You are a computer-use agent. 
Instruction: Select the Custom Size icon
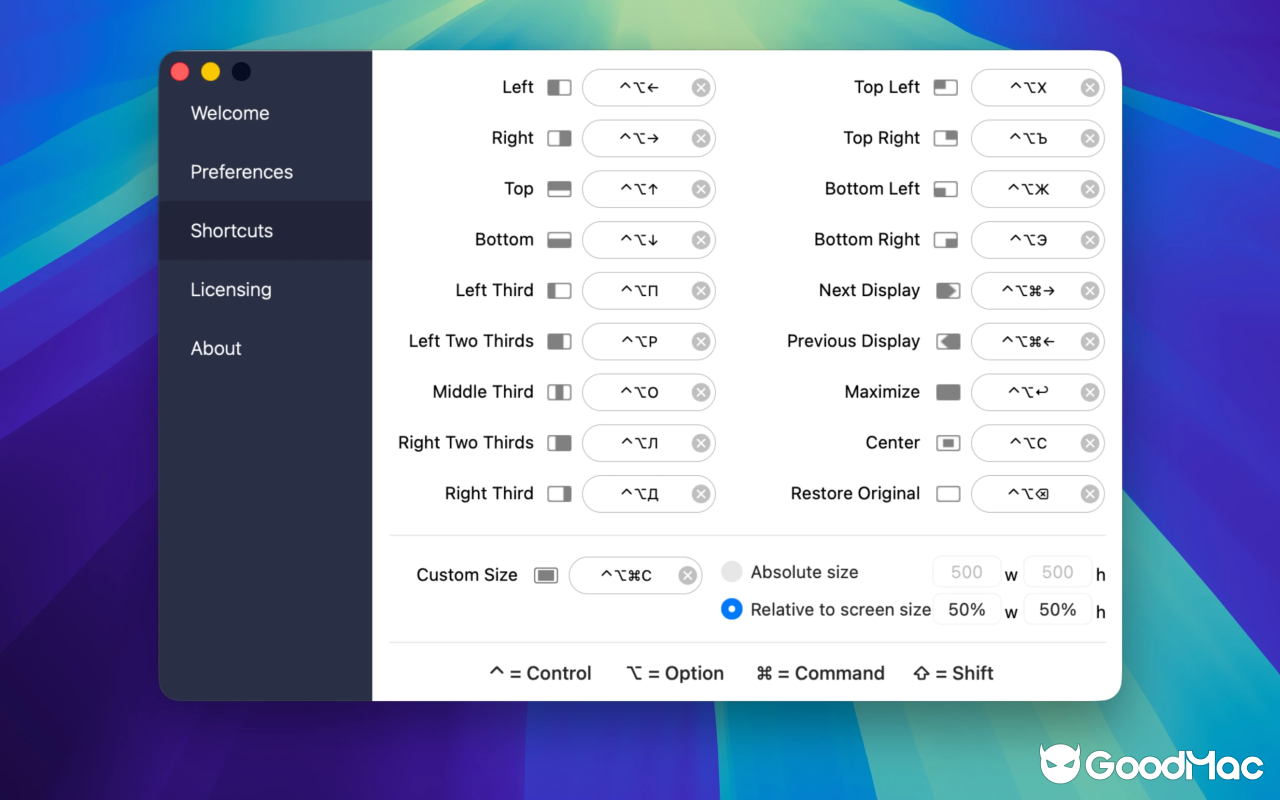point(547,574)
